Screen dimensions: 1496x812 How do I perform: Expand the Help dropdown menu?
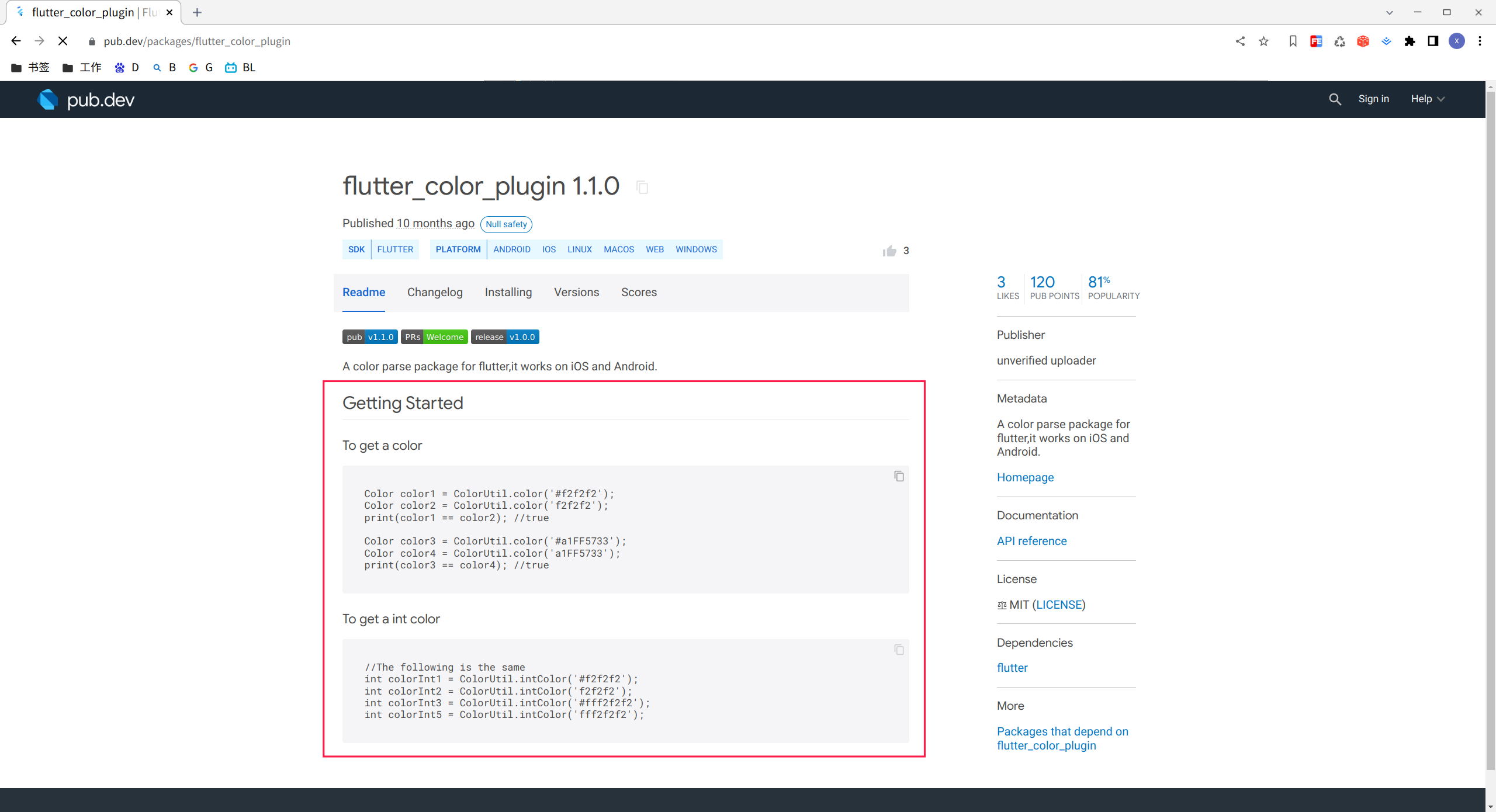(x=1428, y=99)
